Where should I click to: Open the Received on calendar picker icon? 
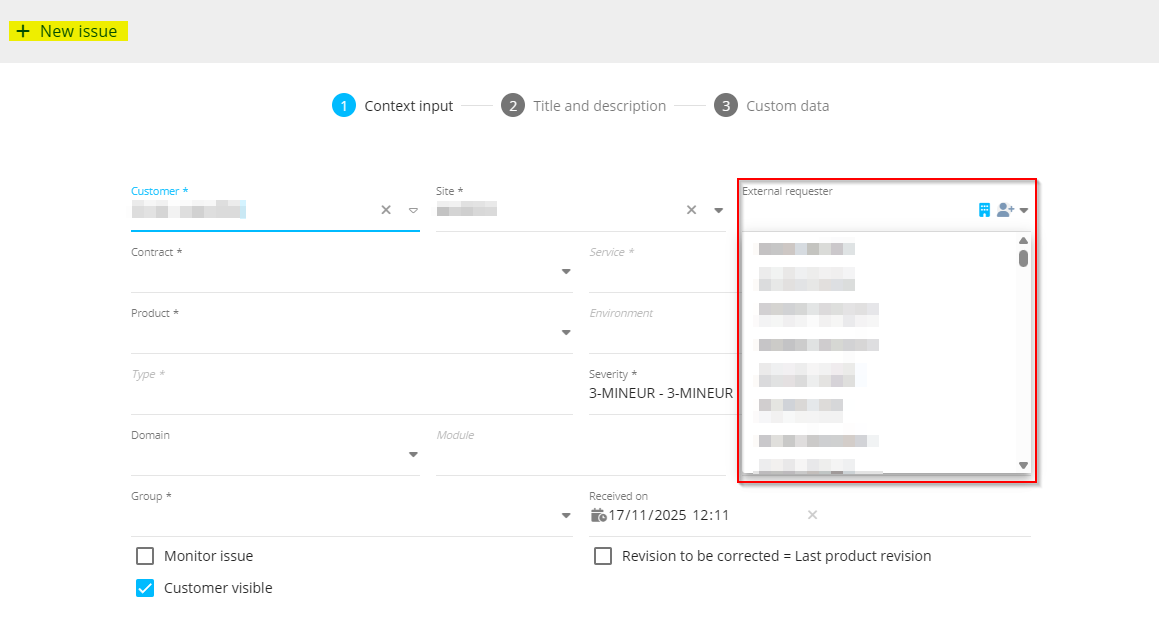click(x=598, y=515)
